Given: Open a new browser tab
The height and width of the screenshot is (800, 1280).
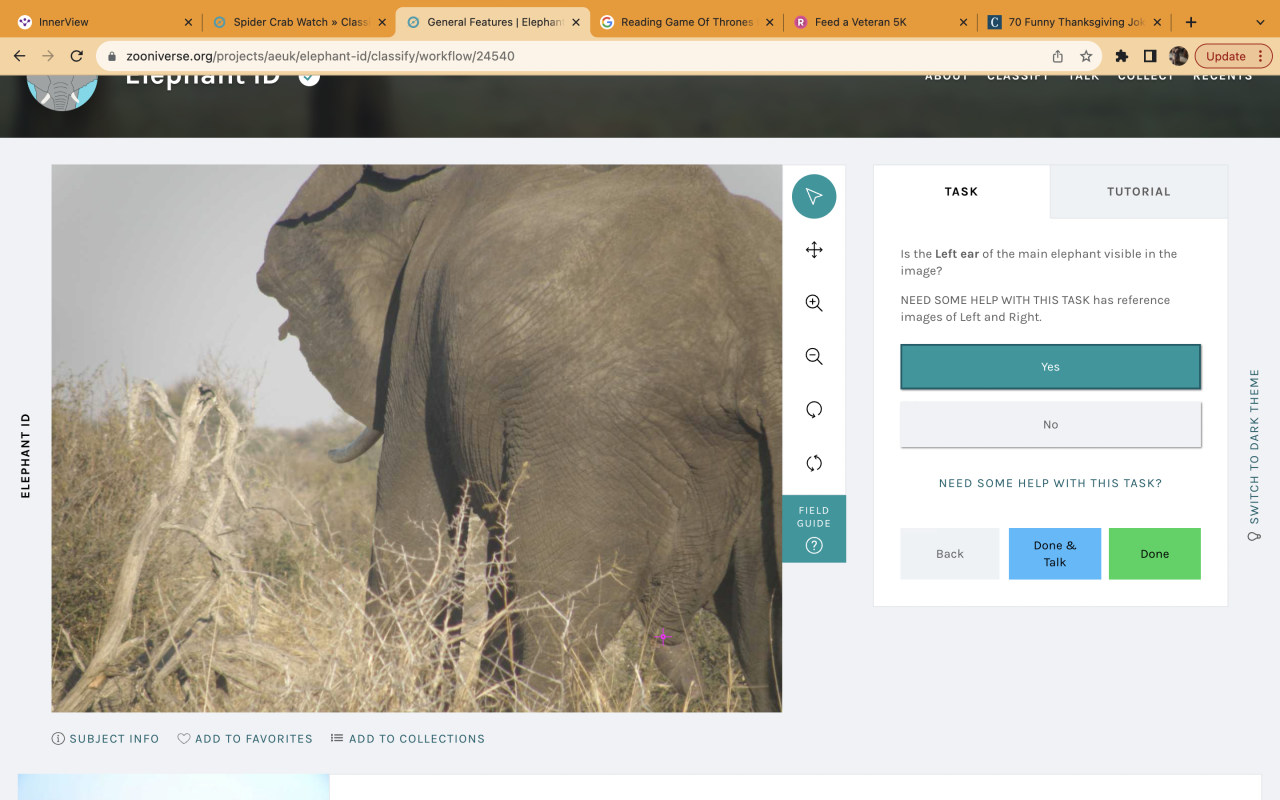Looking at the screenshot, I should (x=1191, y=22).
